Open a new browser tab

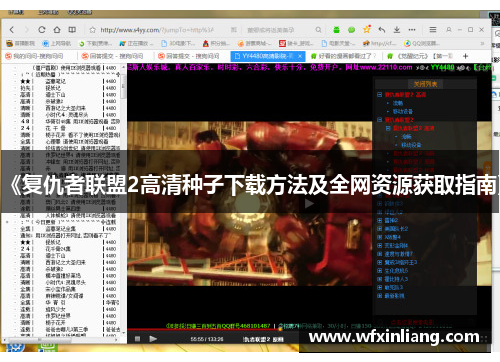tap(466, 56)
